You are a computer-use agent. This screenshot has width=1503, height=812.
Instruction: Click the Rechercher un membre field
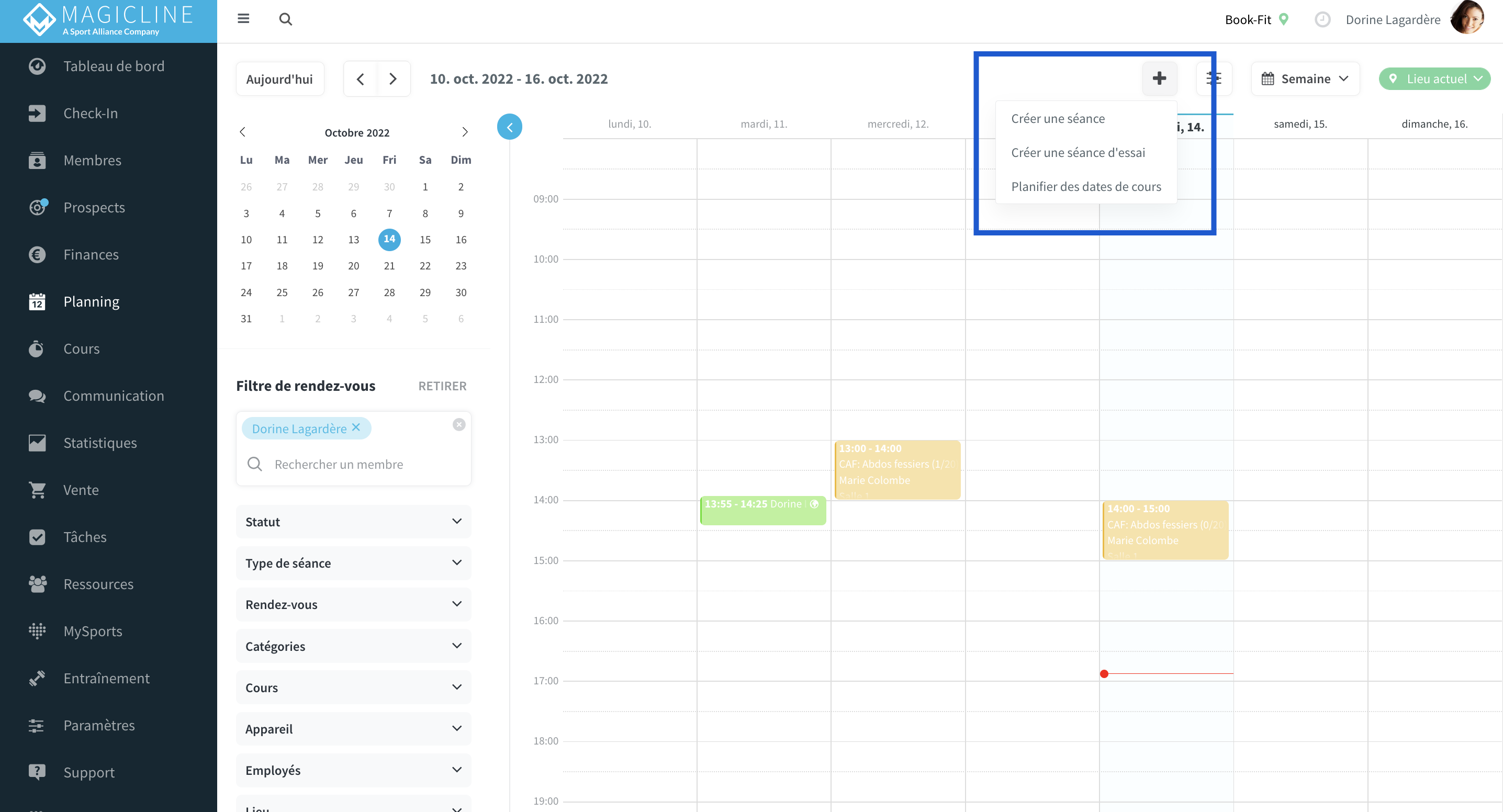(354, 464)
